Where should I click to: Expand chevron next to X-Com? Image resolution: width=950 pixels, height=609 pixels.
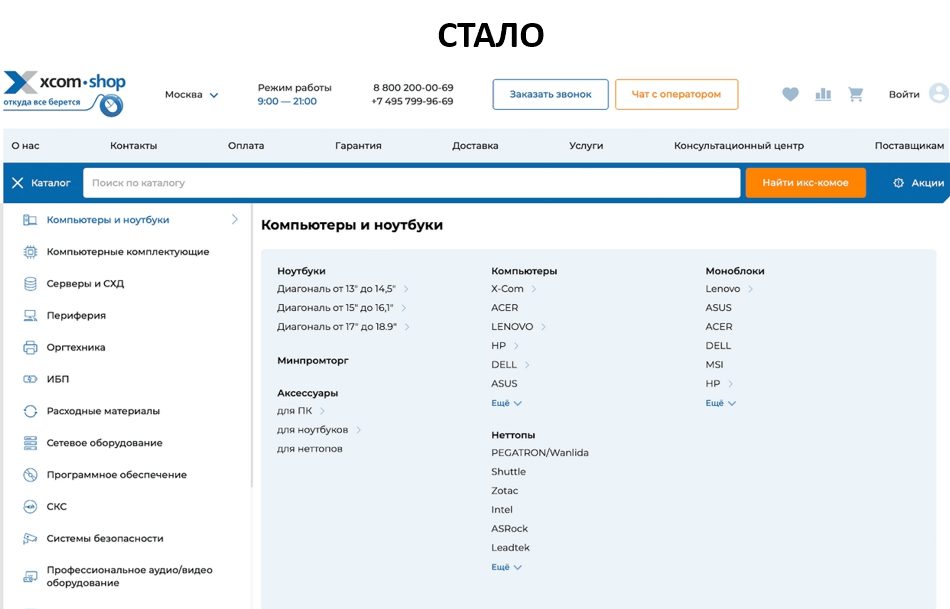(534, 289)
